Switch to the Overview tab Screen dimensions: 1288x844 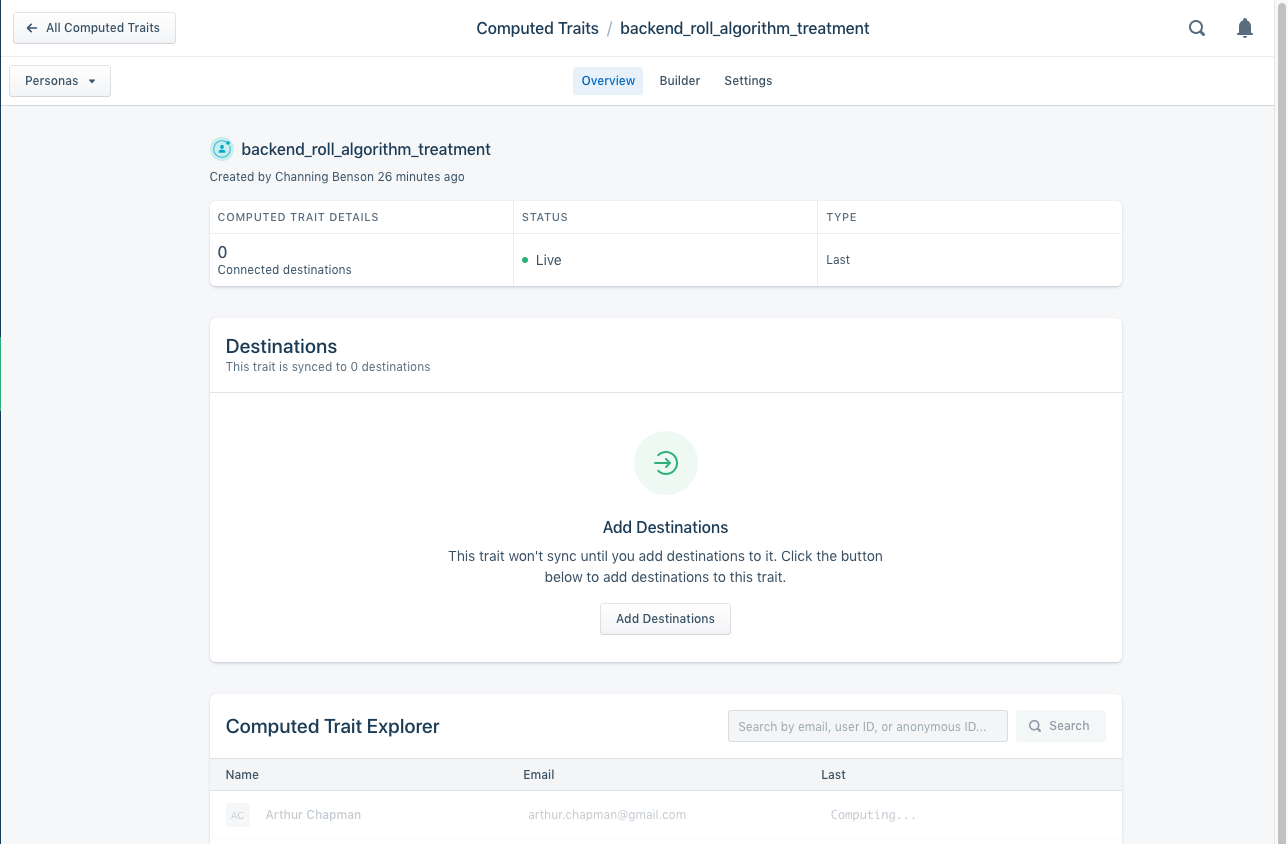(x=608, y=81)
